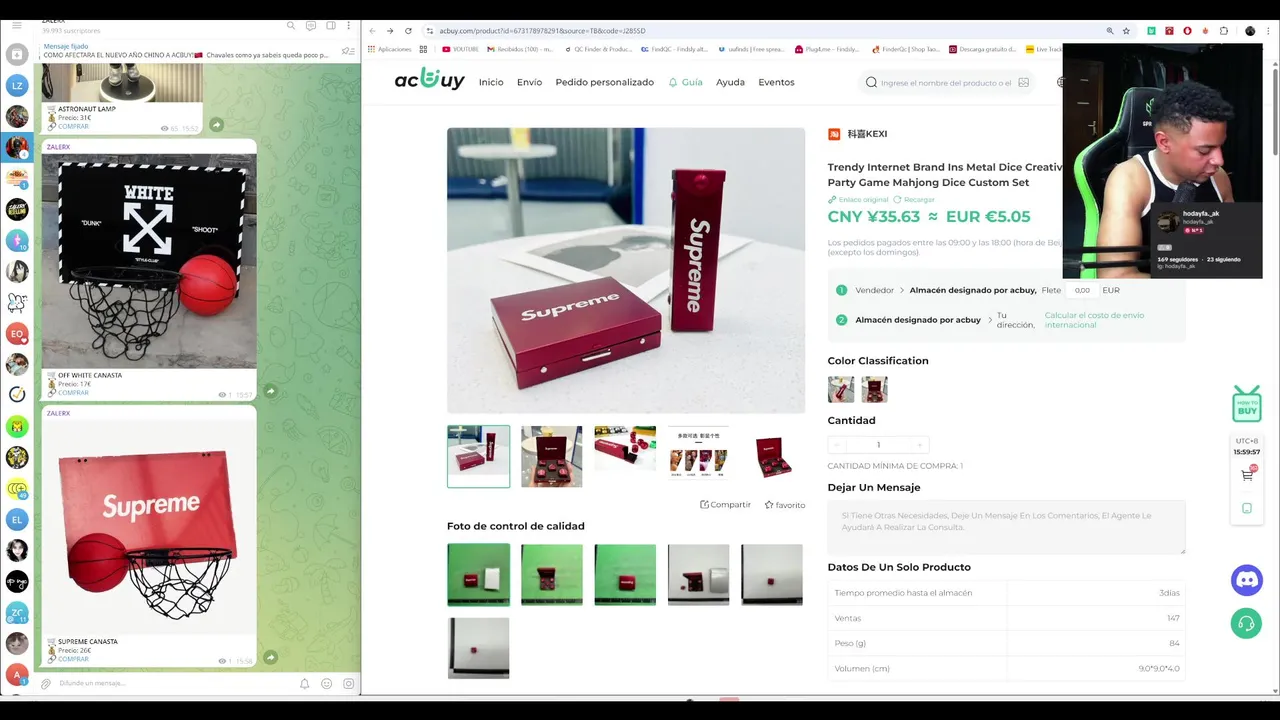Open Chrome three-dot menu
The height and width of the screenshot is (720, 1280).
pyautogui.click(x=1269, y=31)
